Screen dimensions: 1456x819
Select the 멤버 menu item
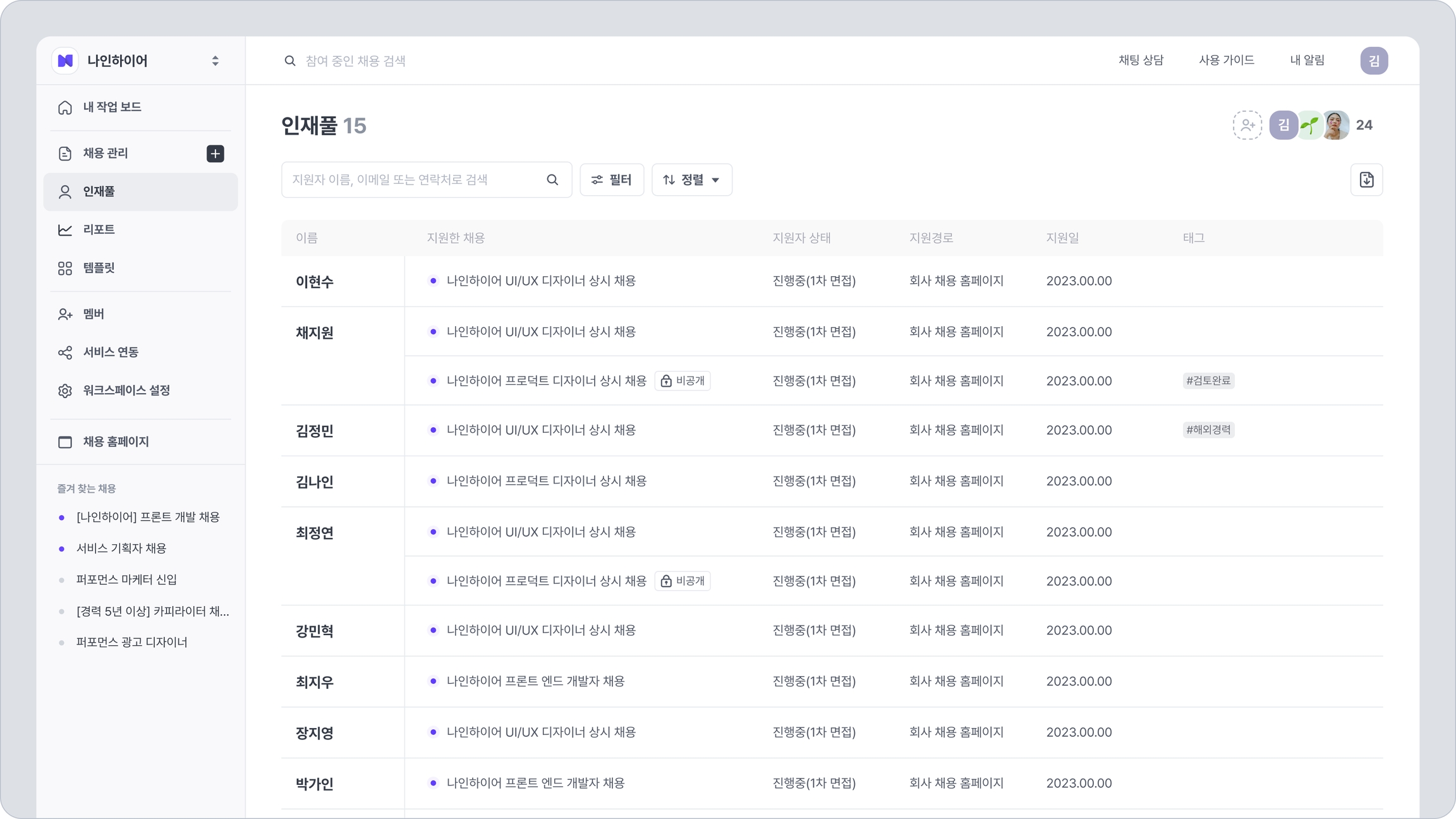coord(94,314)
